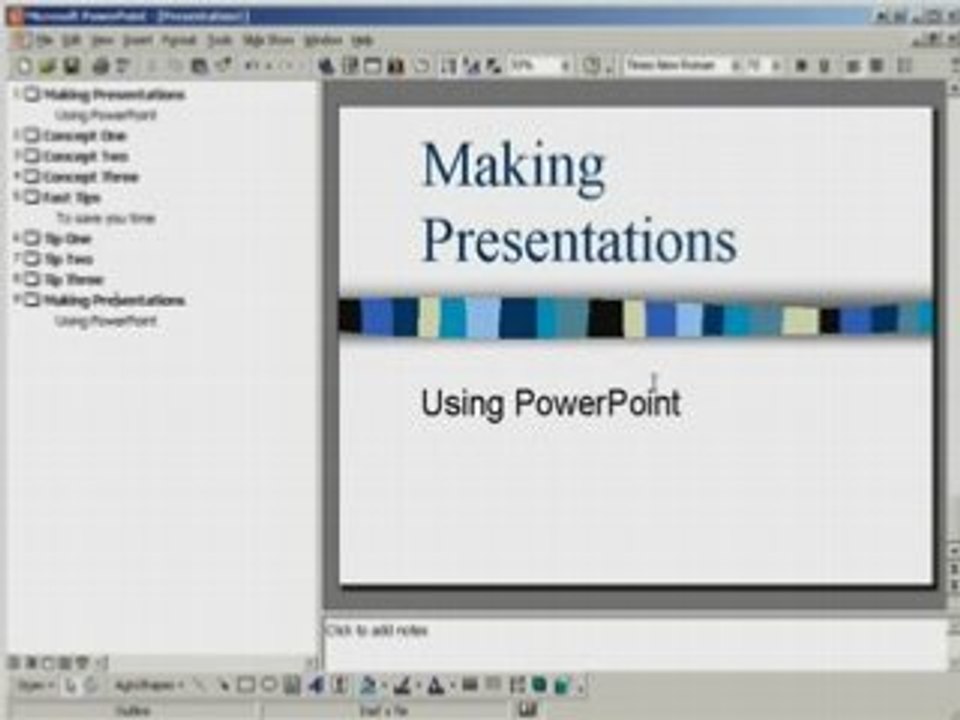The width and height of the screenshot is (960, 720).
Task: Start Slide Show from view buttons
Action: [x=81, y=662]
